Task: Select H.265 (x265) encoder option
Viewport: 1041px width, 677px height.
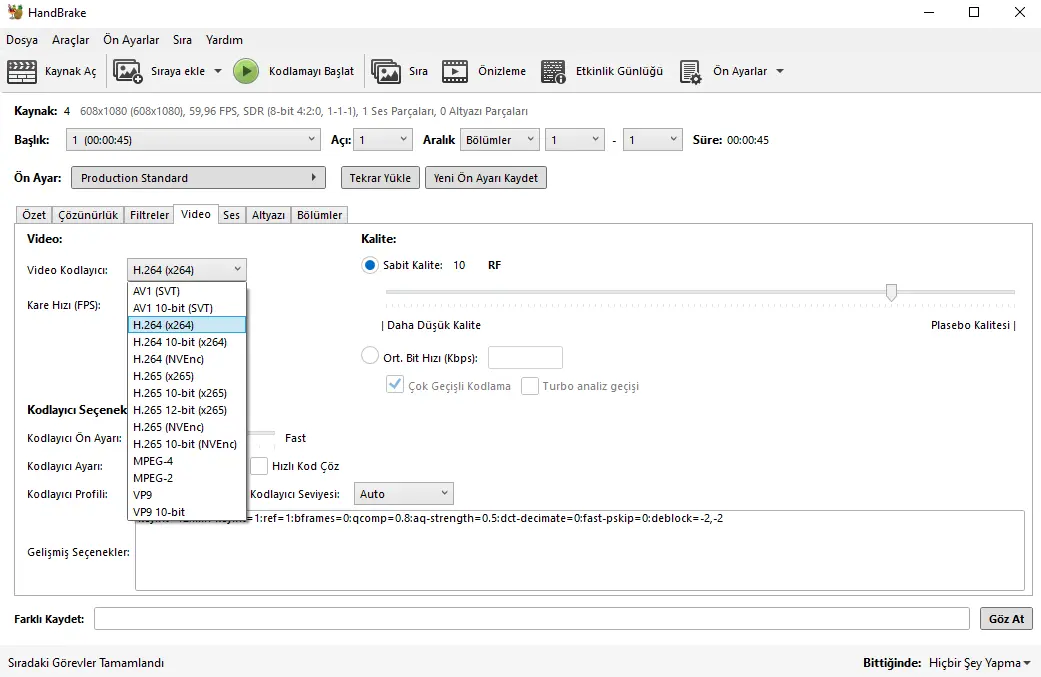Action: 187,376
